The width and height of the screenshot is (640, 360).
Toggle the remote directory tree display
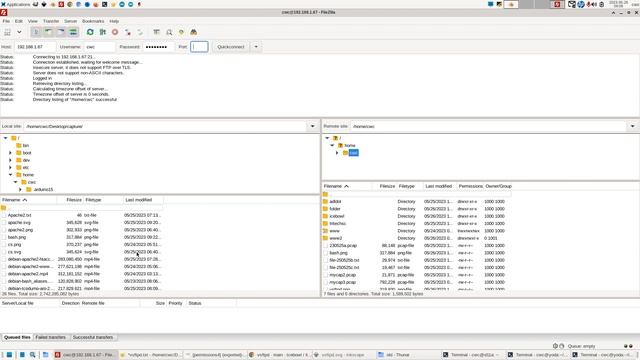coord(61,32)
